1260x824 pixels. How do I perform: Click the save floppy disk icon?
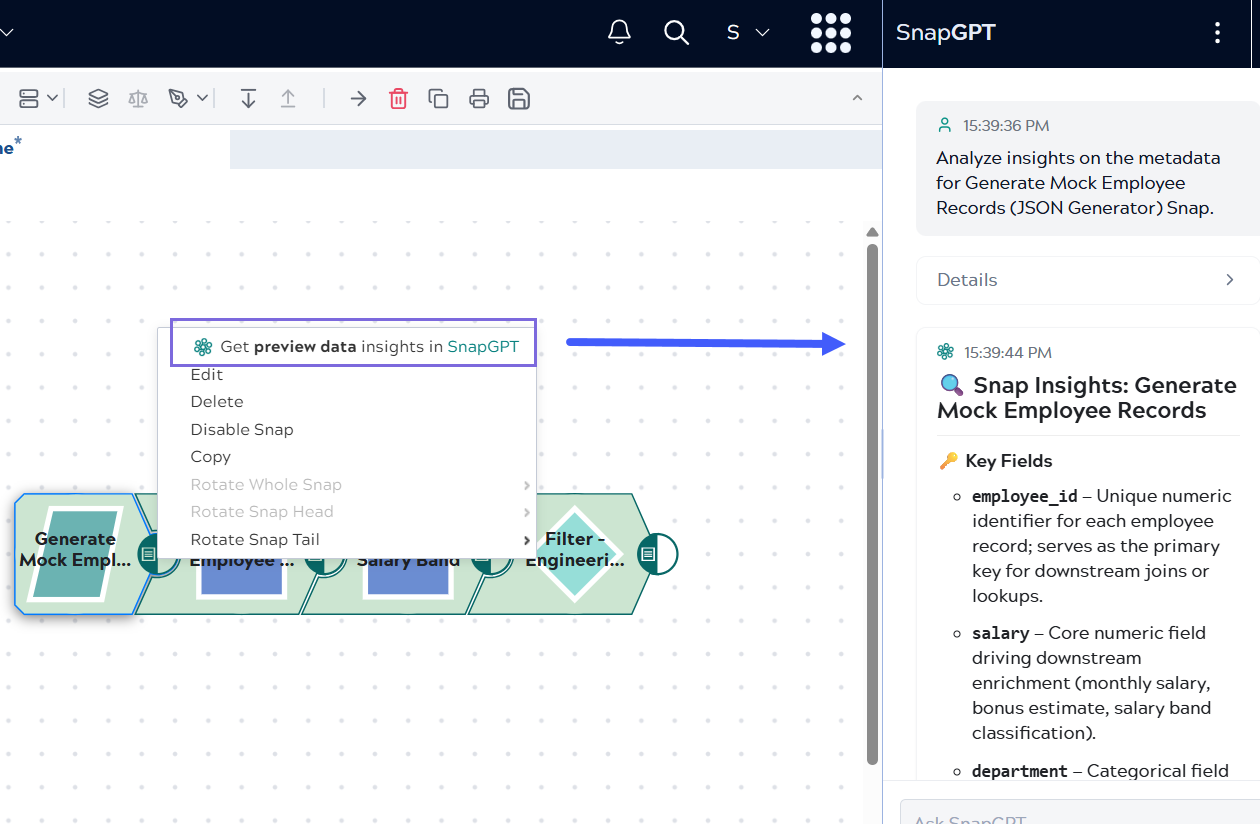(x=519, y=98)
